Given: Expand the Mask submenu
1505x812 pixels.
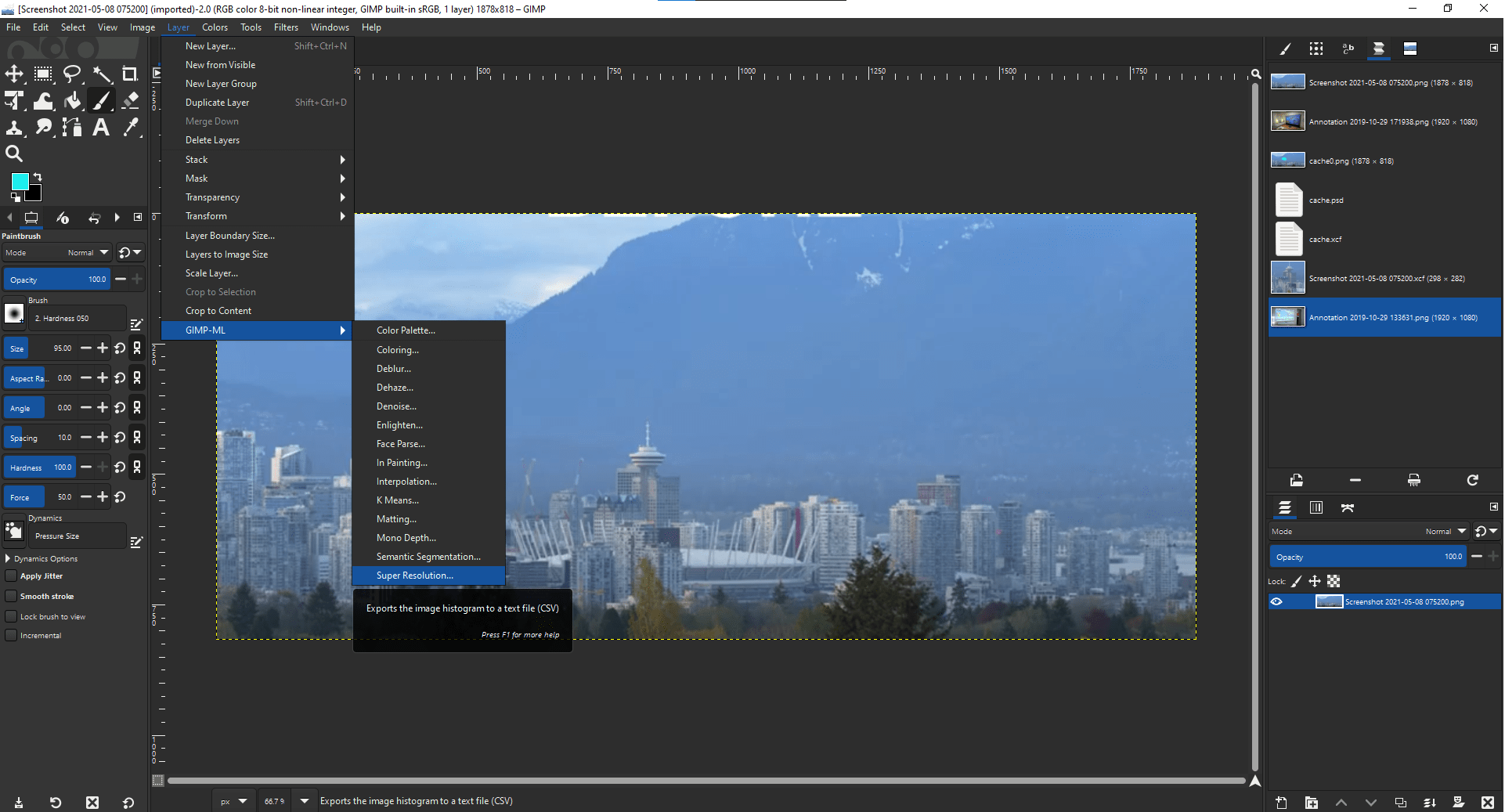Looking at the screenshot, I should pos(258,179).
